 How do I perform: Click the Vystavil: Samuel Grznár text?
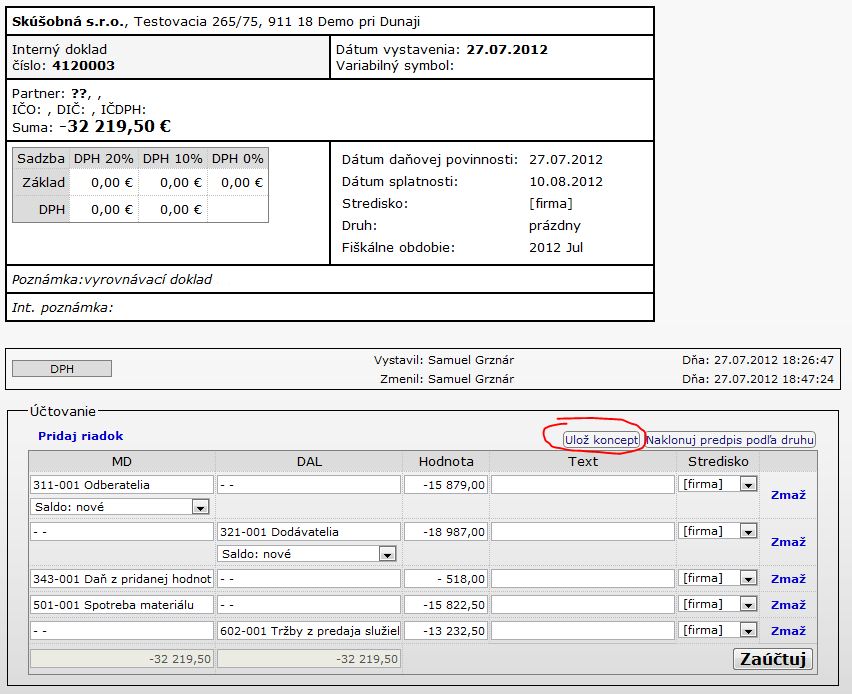pyautogui.click(x=443, y=360)
